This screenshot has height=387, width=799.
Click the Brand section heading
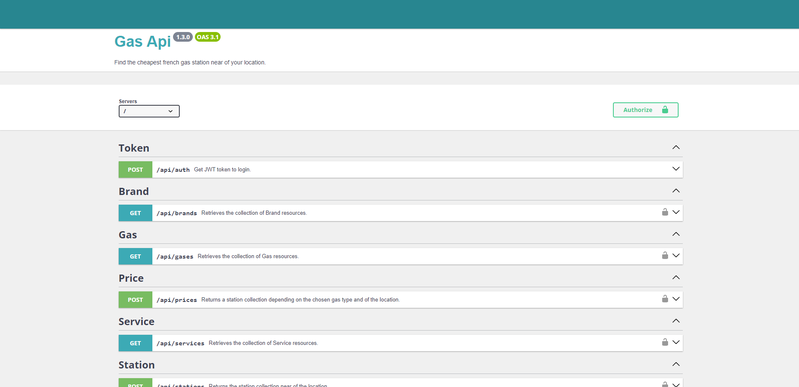134,191
